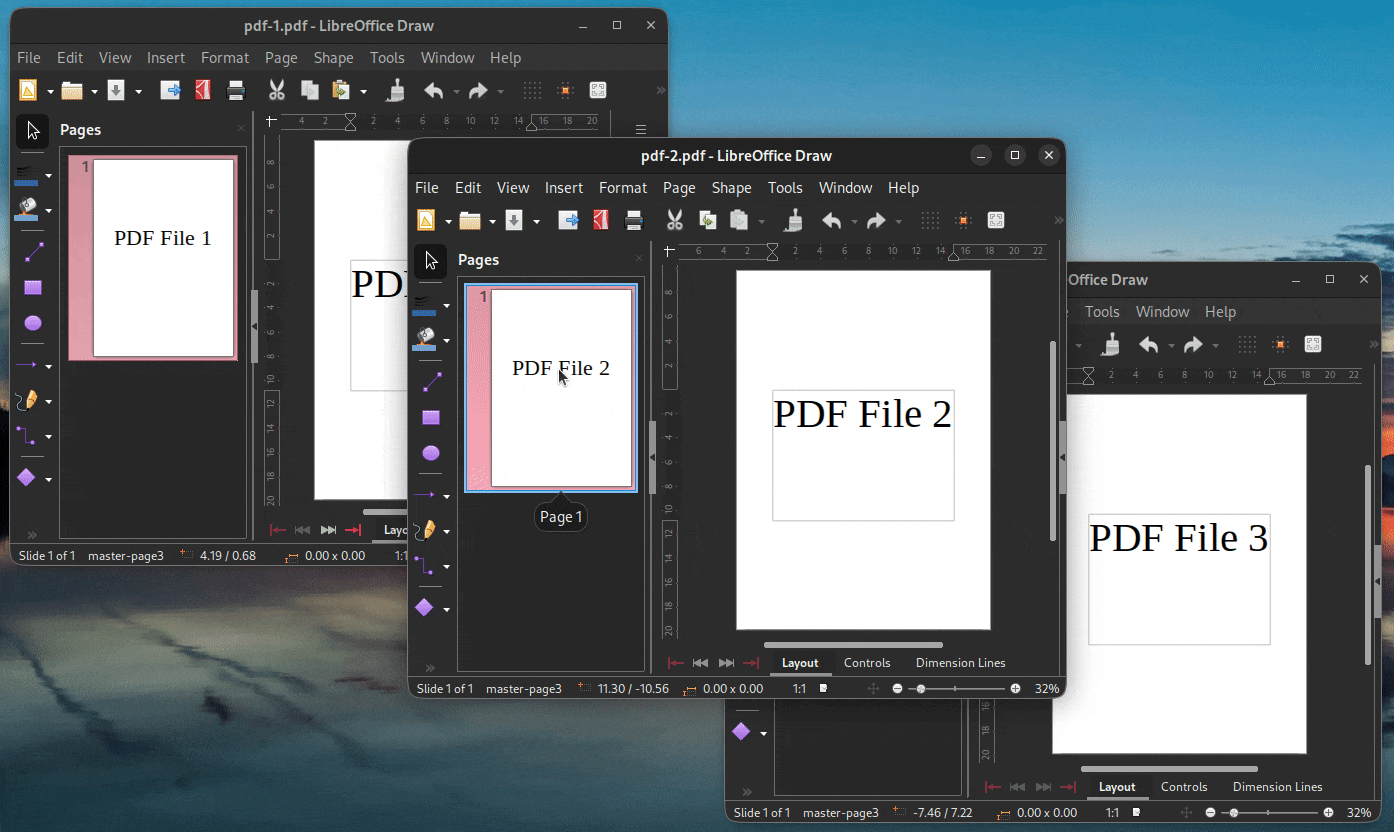This screenshot has height=832, width=1394.
Task: Switch to the Controls tab
Action: [x=866, y=662]
